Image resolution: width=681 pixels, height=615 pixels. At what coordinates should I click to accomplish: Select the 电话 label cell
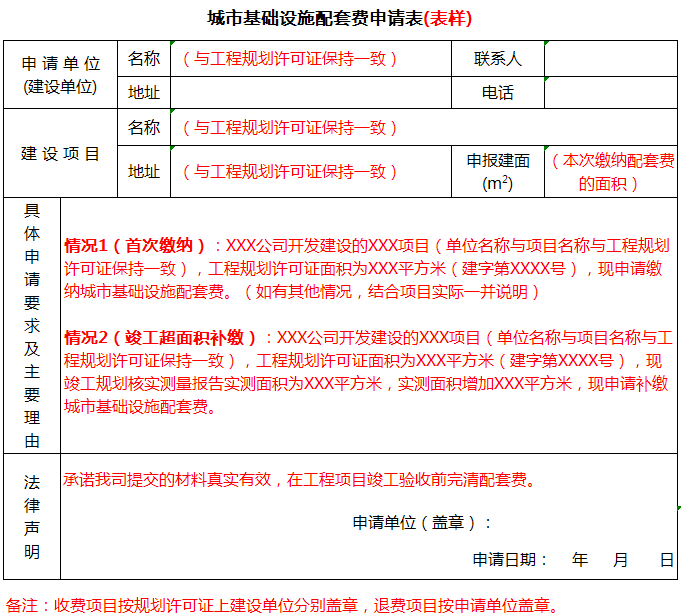click(498, 93)
